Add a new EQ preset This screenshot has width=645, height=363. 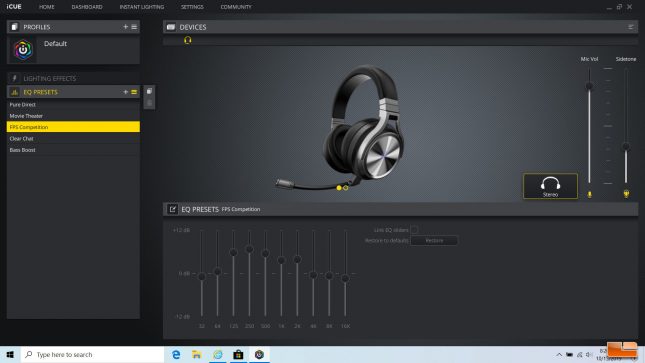[125, 92]
